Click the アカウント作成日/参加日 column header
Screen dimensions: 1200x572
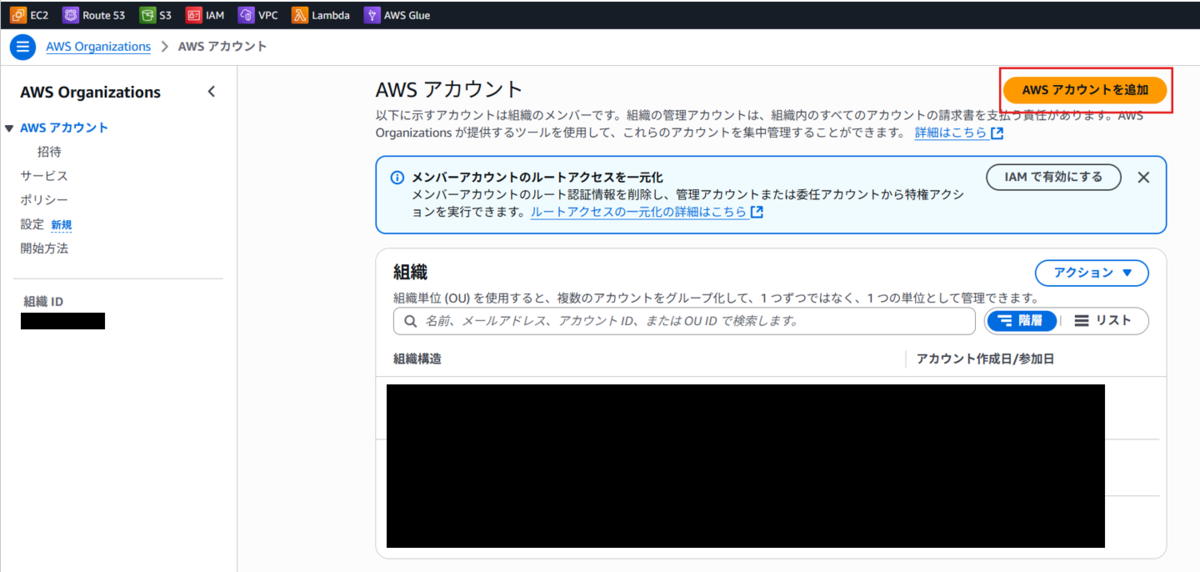coord(985,358)
